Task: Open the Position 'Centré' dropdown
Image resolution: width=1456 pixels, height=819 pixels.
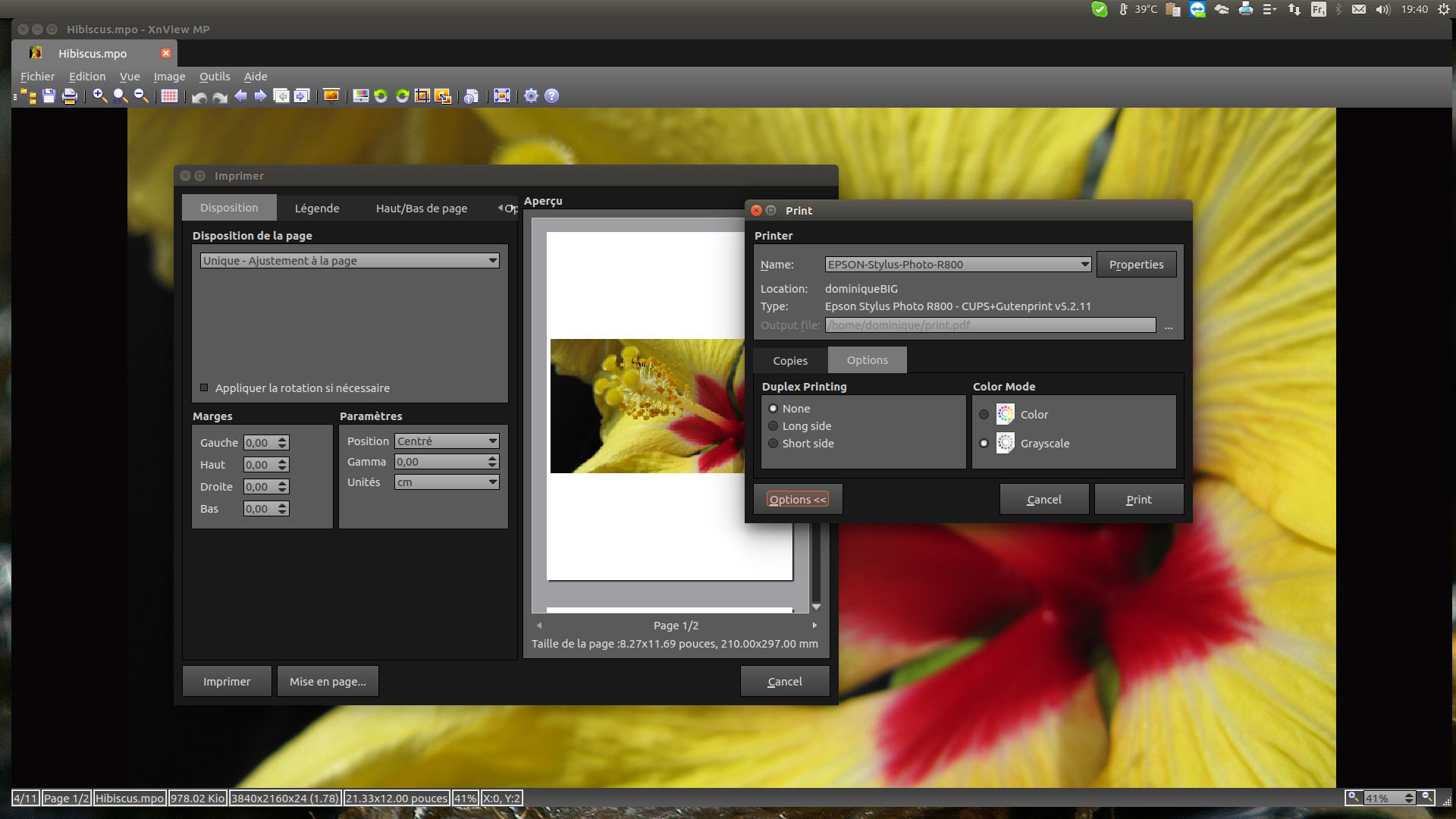Action: 447,441
